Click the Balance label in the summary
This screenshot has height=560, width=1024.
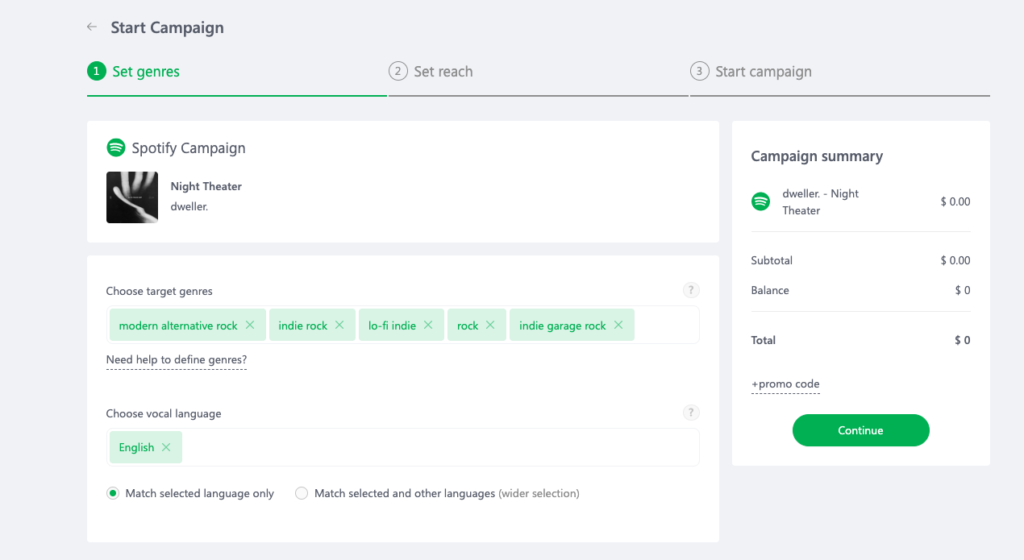[x=770, y=290]
